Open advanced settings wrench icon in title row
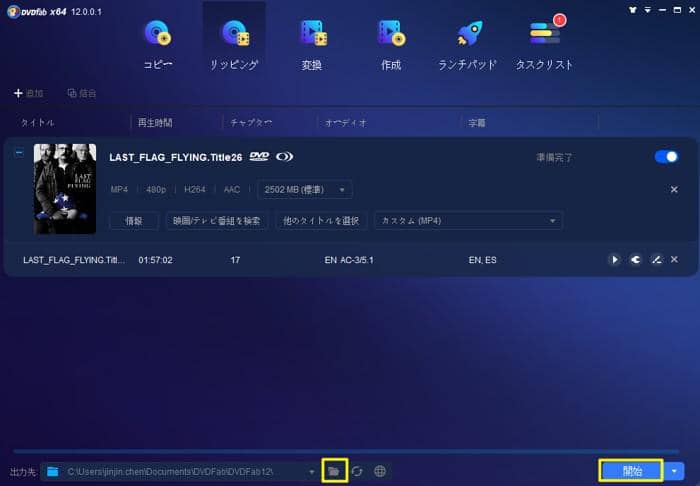 pyautogui.click(x=635, y=260)
